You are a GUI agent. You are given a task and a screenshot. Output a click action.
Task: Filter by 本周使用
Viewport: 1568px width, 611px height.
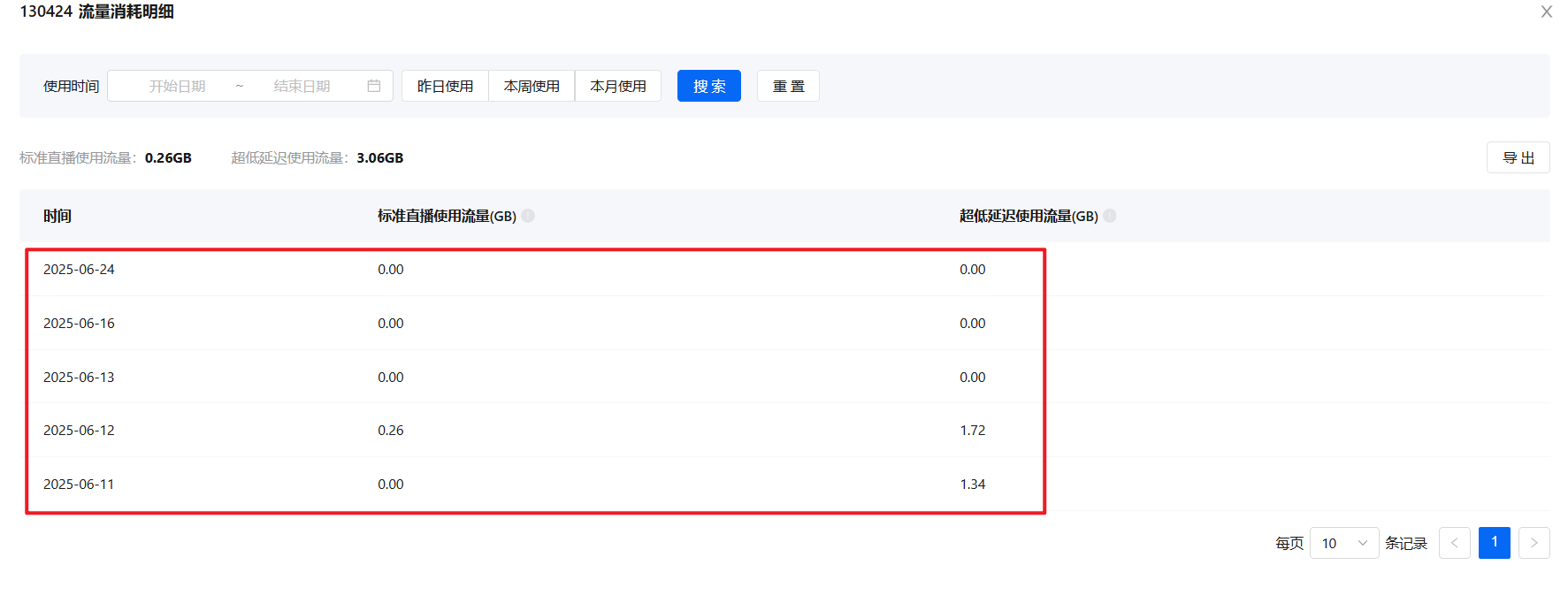coord(532,86)
